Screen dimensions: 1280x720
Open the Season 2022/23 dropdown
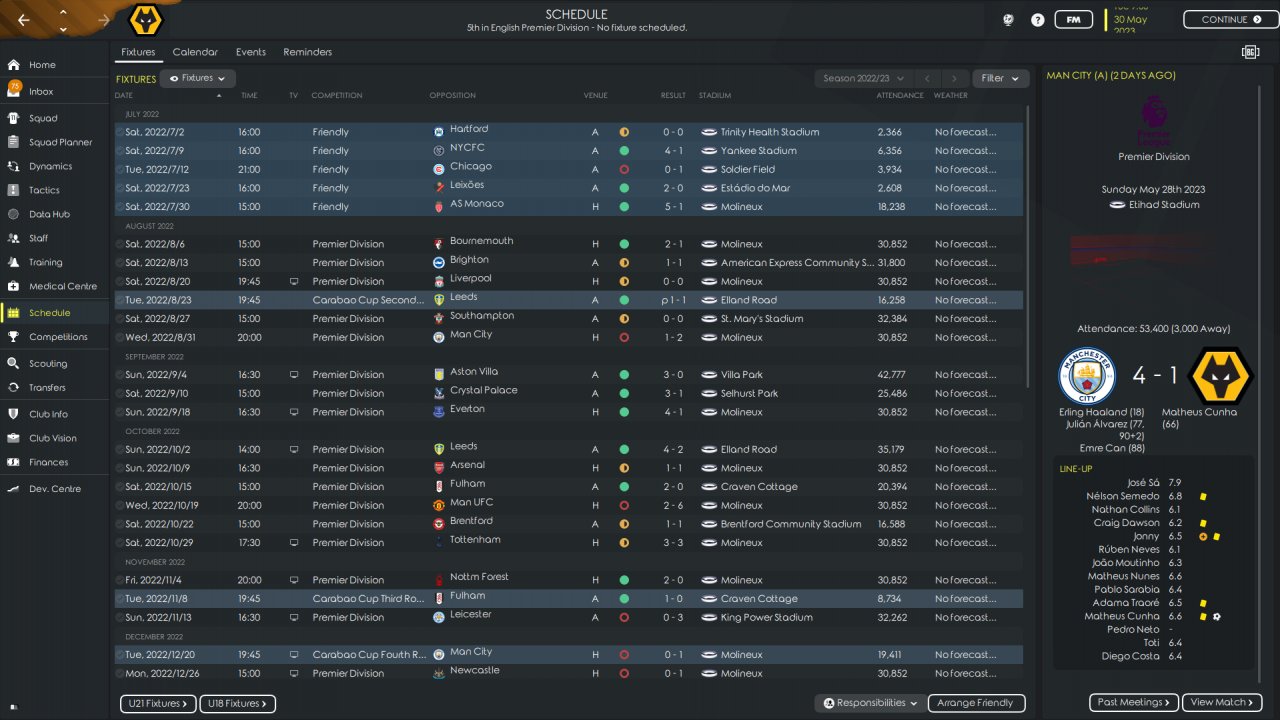pos(864,78)
